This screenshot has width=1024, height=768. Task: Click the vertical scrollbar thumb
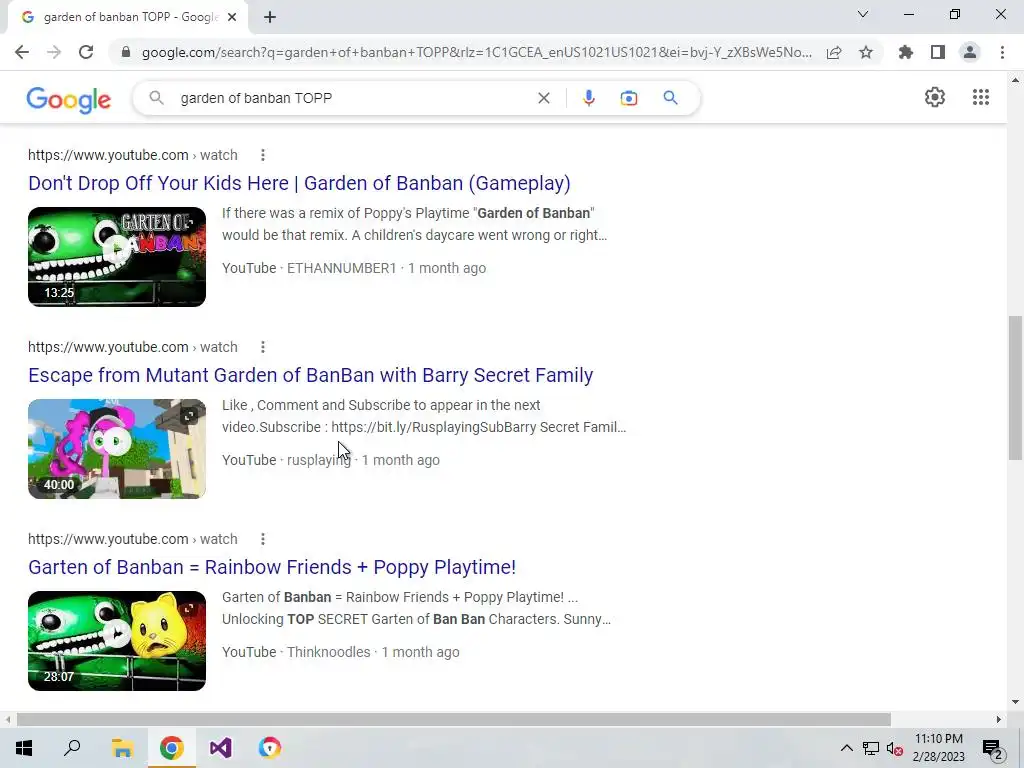click(1015, 388)
